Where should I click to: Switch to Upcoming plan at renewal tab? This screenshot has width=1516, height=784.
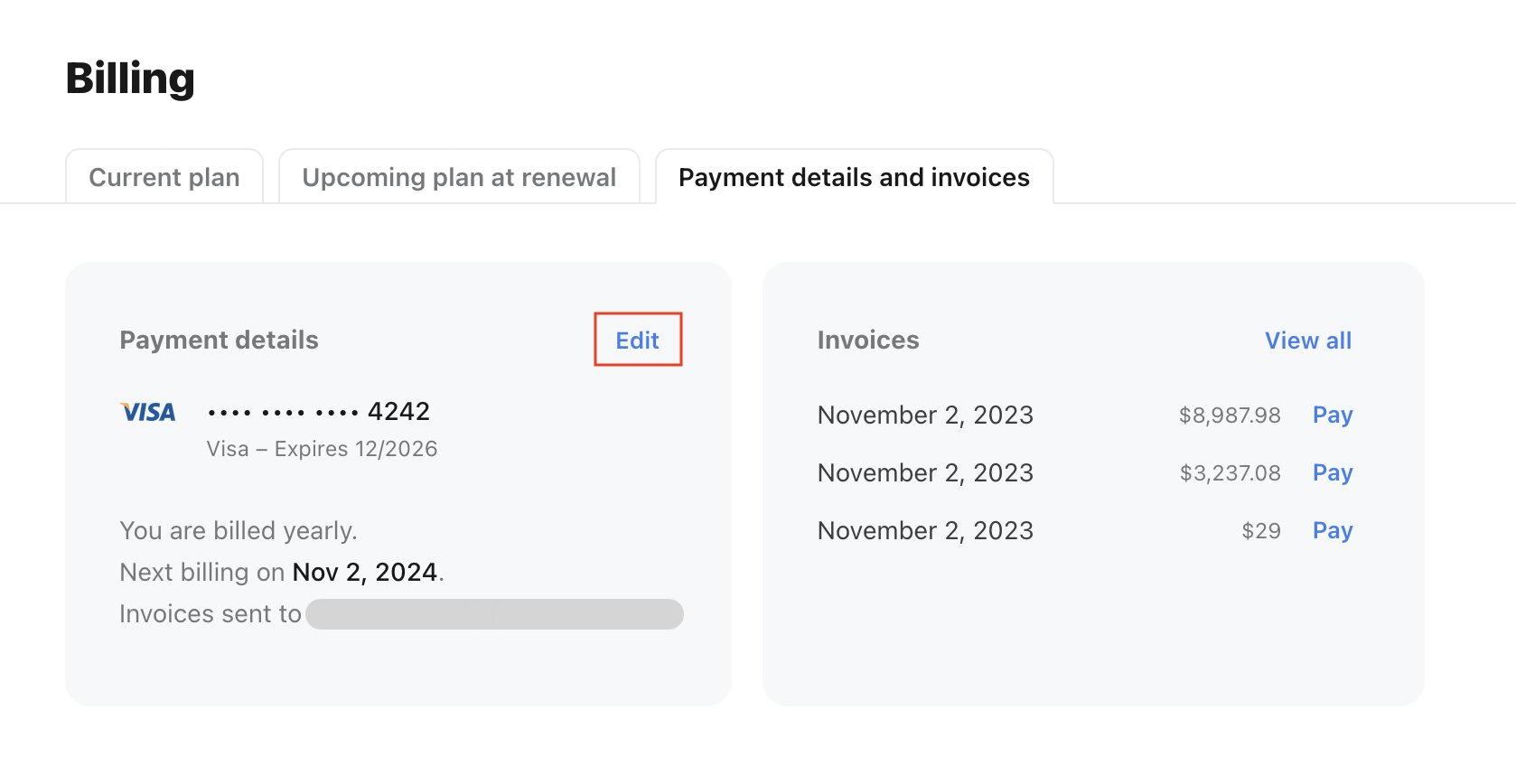(459, 177)
